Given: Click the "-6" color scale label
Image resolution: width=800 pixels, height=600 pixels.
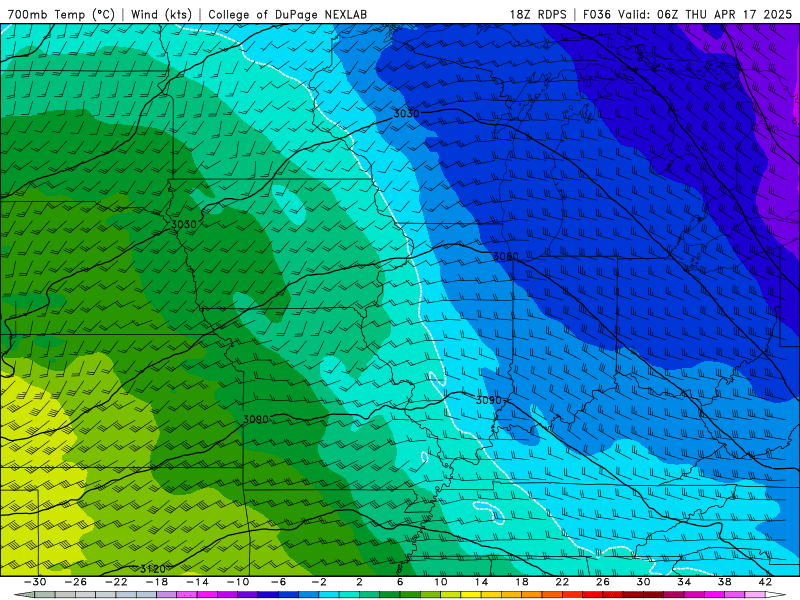Looking at the screenshot, I should [279, 582].
